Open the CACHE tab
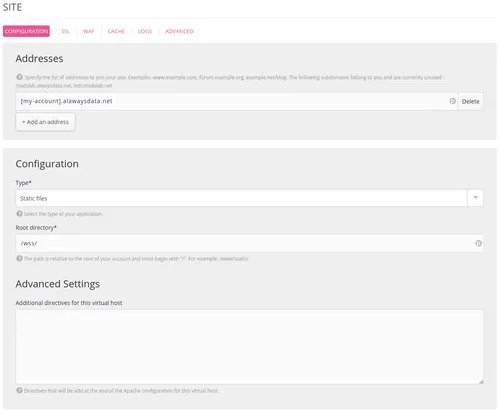The image size is (500, 411). (116, 31)
